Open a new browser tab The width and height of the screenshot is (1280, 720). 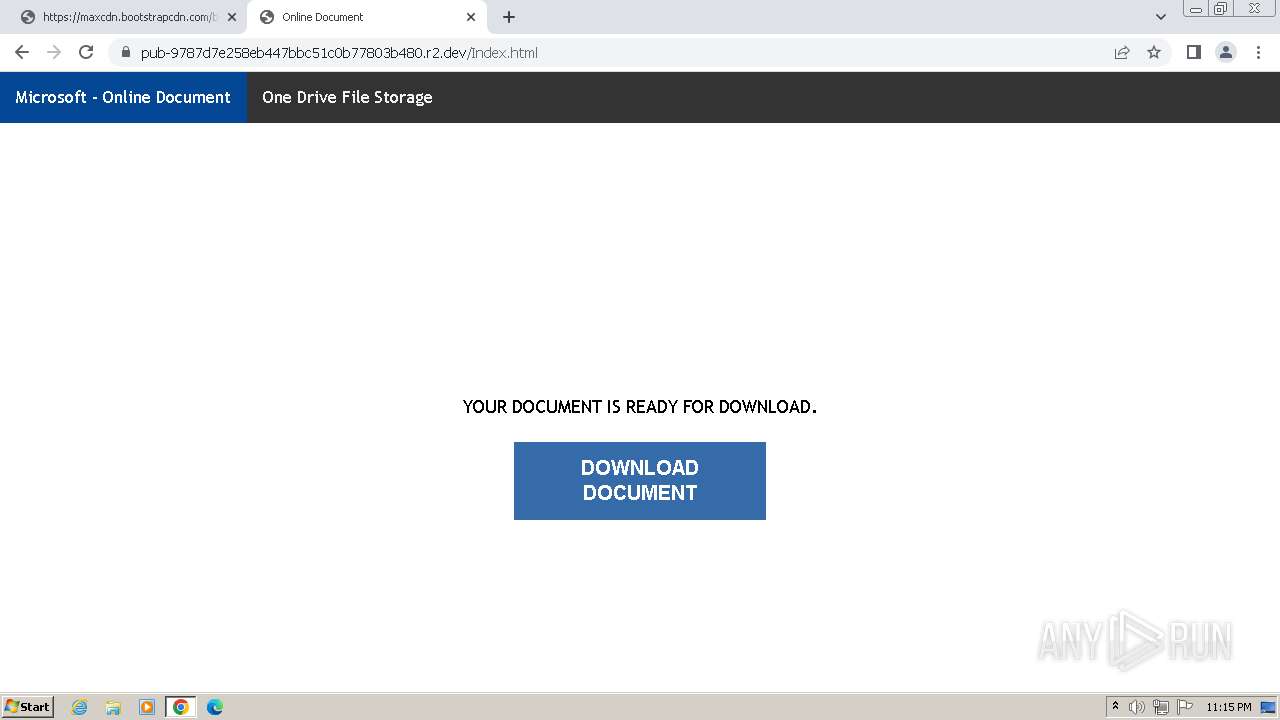pyautogui.click(x=509, y=17)
